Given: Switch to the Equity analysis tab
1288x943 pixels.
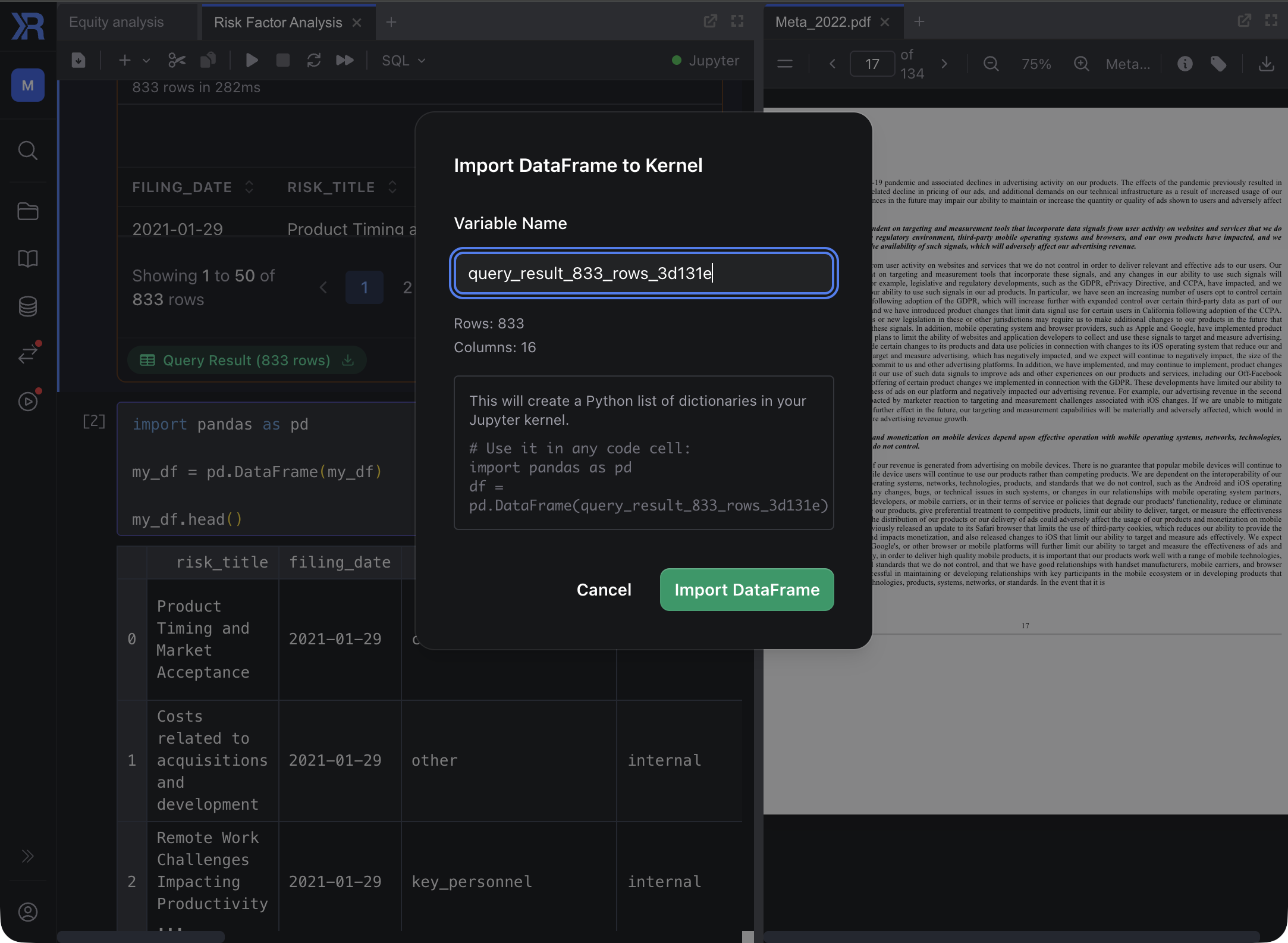Looking at the screenshot, I should pyautogui.click(x=117, y=22).
